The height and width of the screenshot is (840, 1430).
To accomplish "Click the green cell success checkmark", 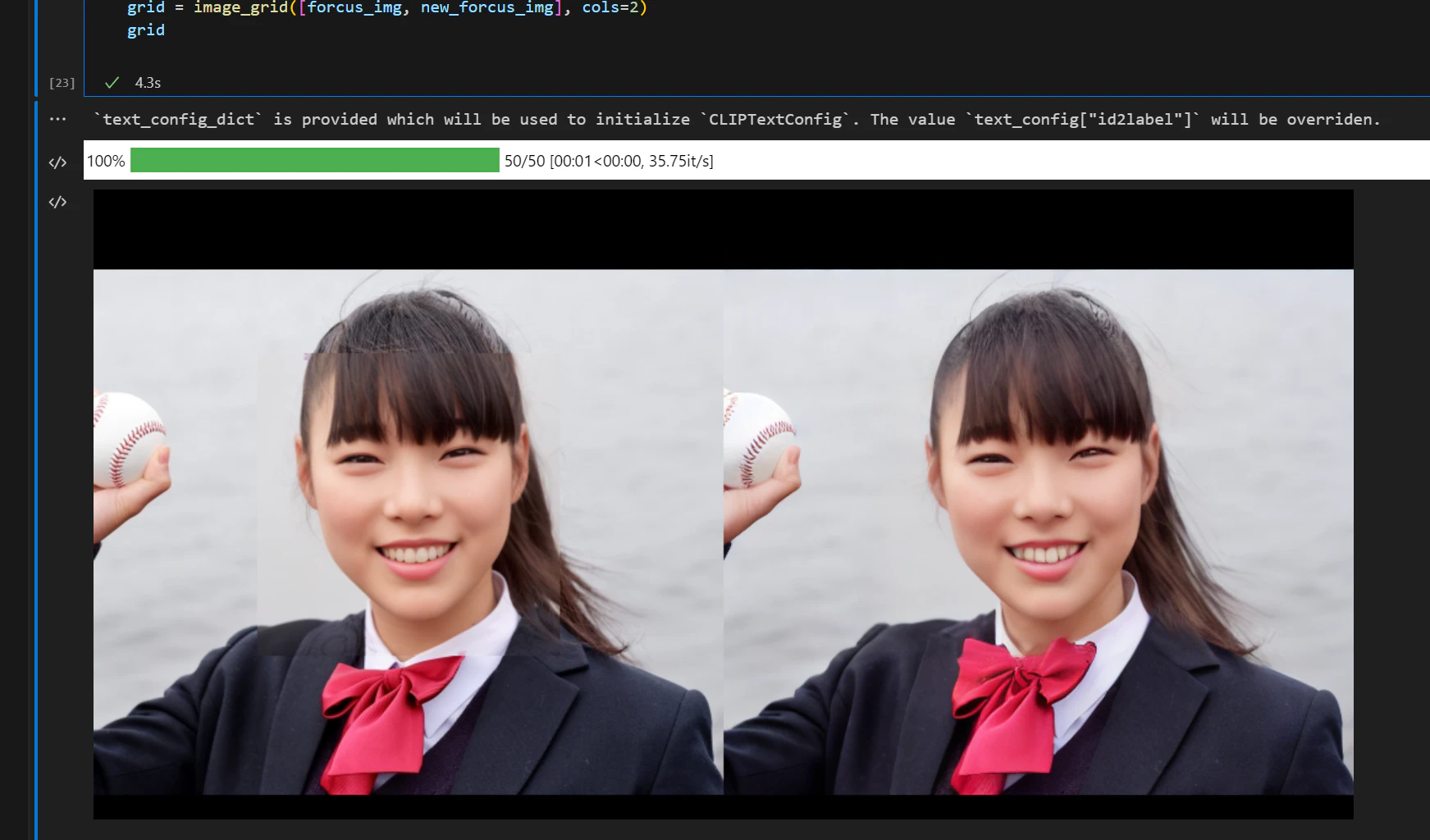I will pos(112,83).
